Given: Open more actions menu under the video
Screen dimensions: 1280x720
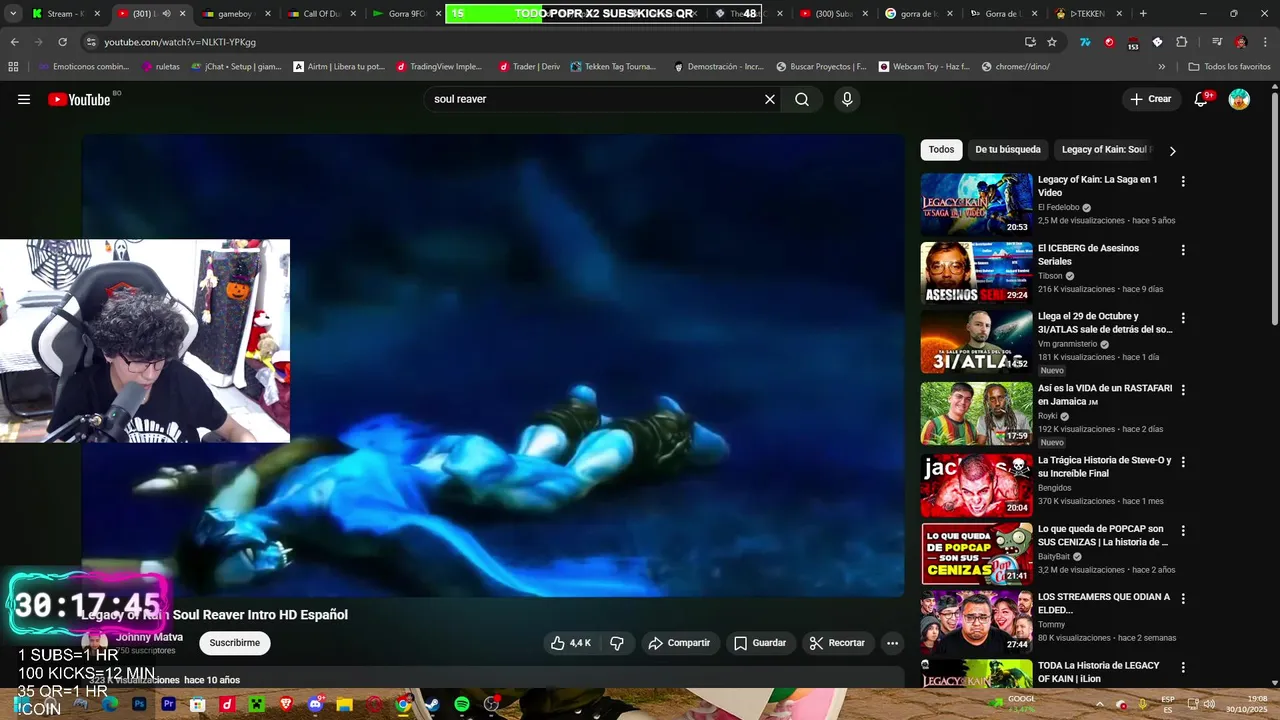Looking at the screenshot, I should click(x=893, y=643).
